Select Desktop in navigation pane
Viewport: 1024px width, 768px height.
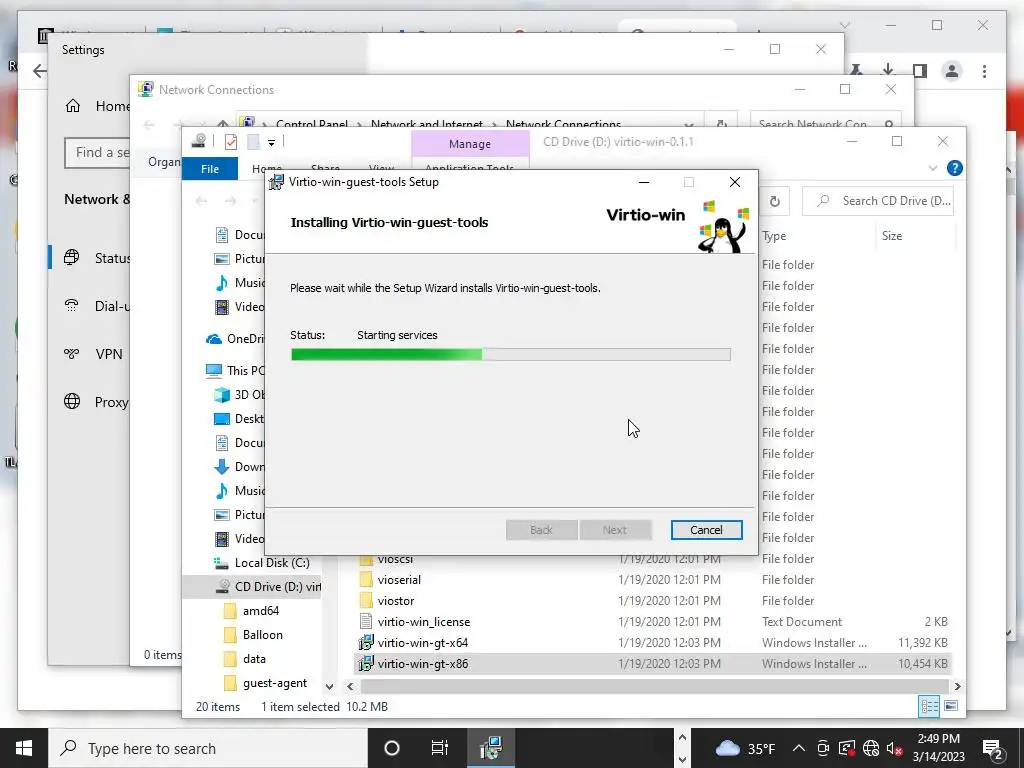click(240, 419)
